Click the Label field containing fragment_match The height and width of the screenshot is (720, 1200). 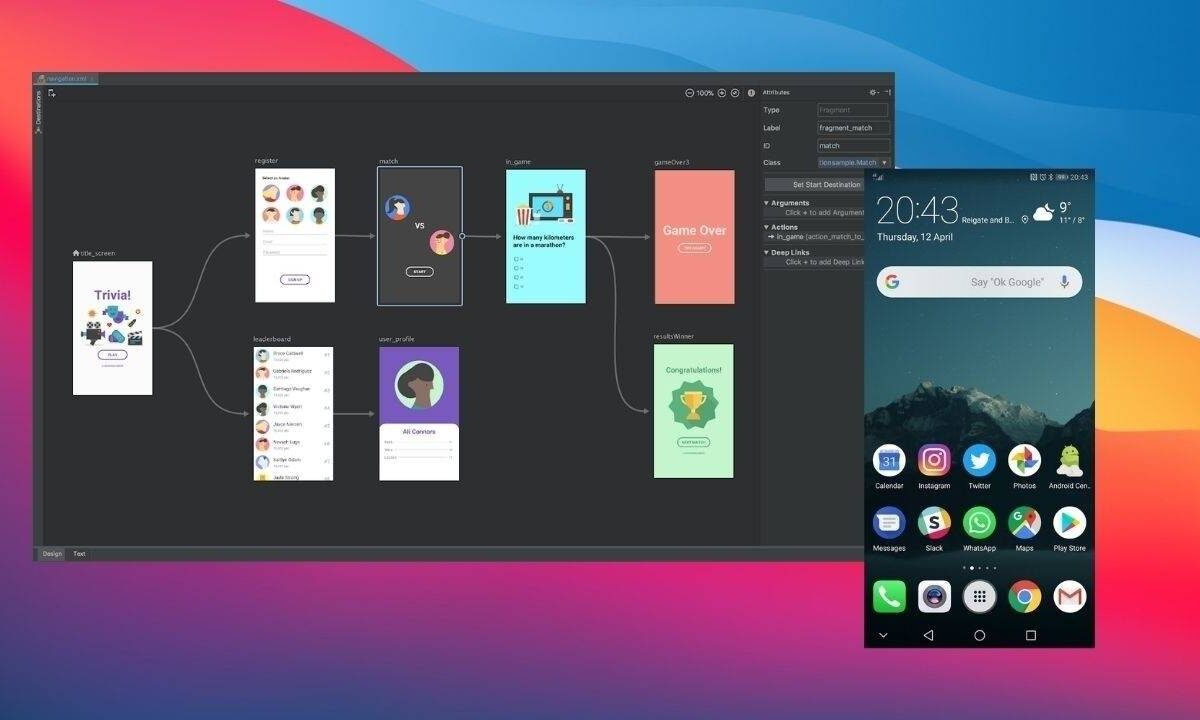(x=852, y=128)
